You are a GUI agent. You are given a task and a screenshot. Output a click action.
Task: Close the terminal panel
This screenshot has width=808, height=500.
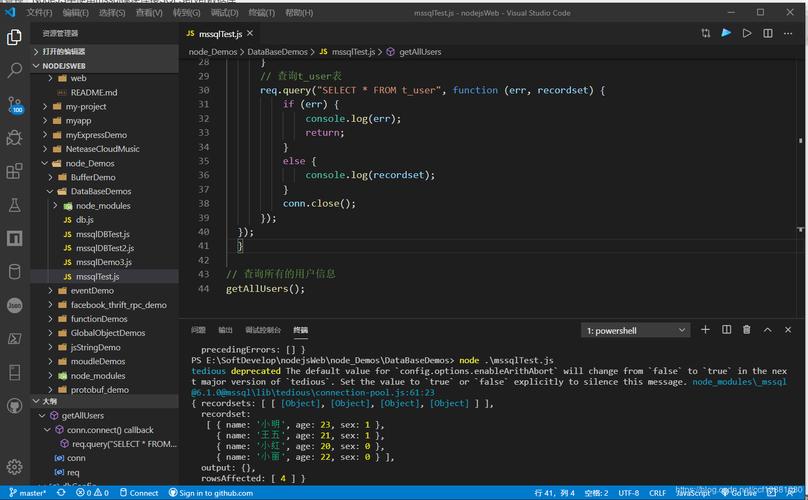(788, 330)
